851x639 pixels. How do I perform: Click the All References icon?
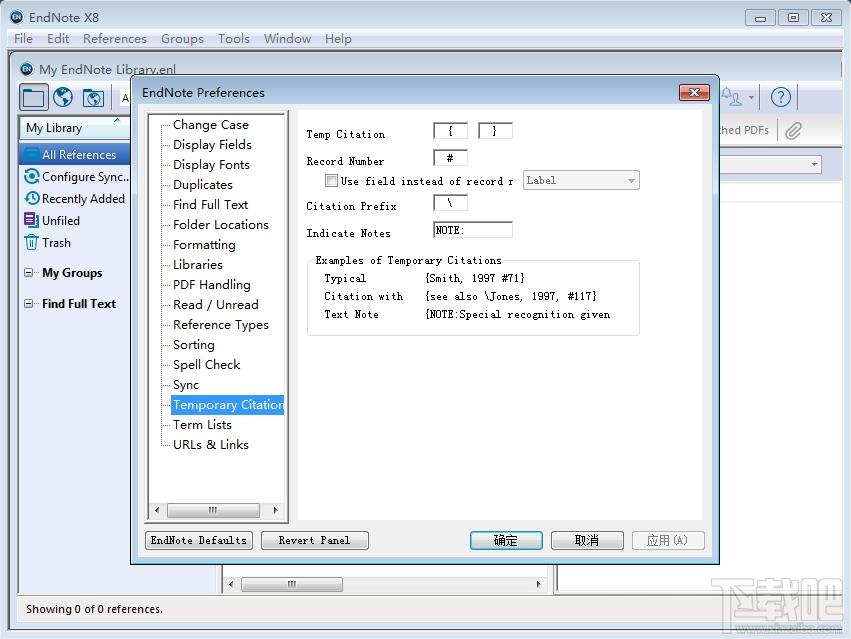[31, 154]
